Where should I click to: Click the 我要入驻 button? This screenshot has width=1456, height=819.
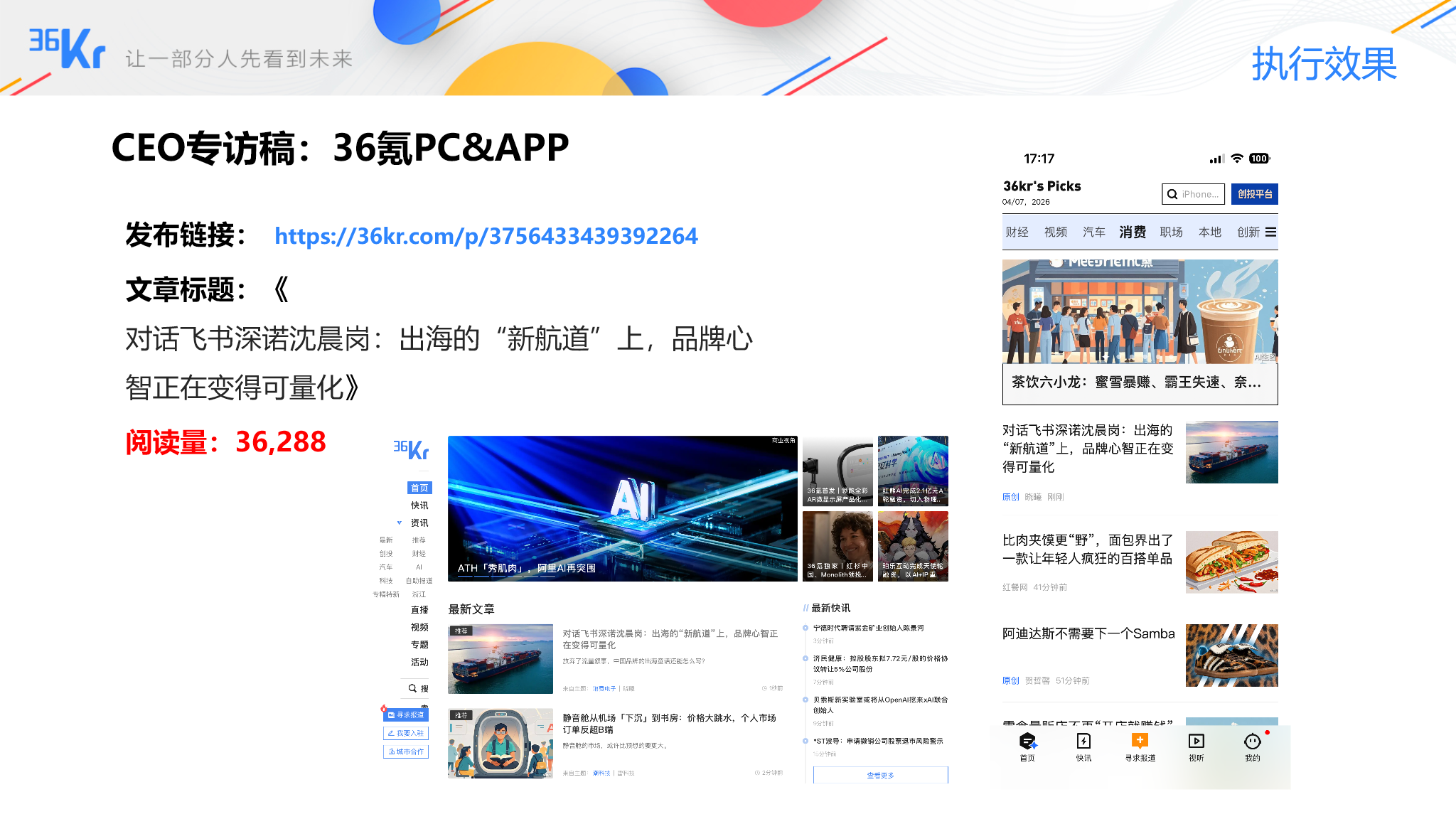[x=406, y=733]
